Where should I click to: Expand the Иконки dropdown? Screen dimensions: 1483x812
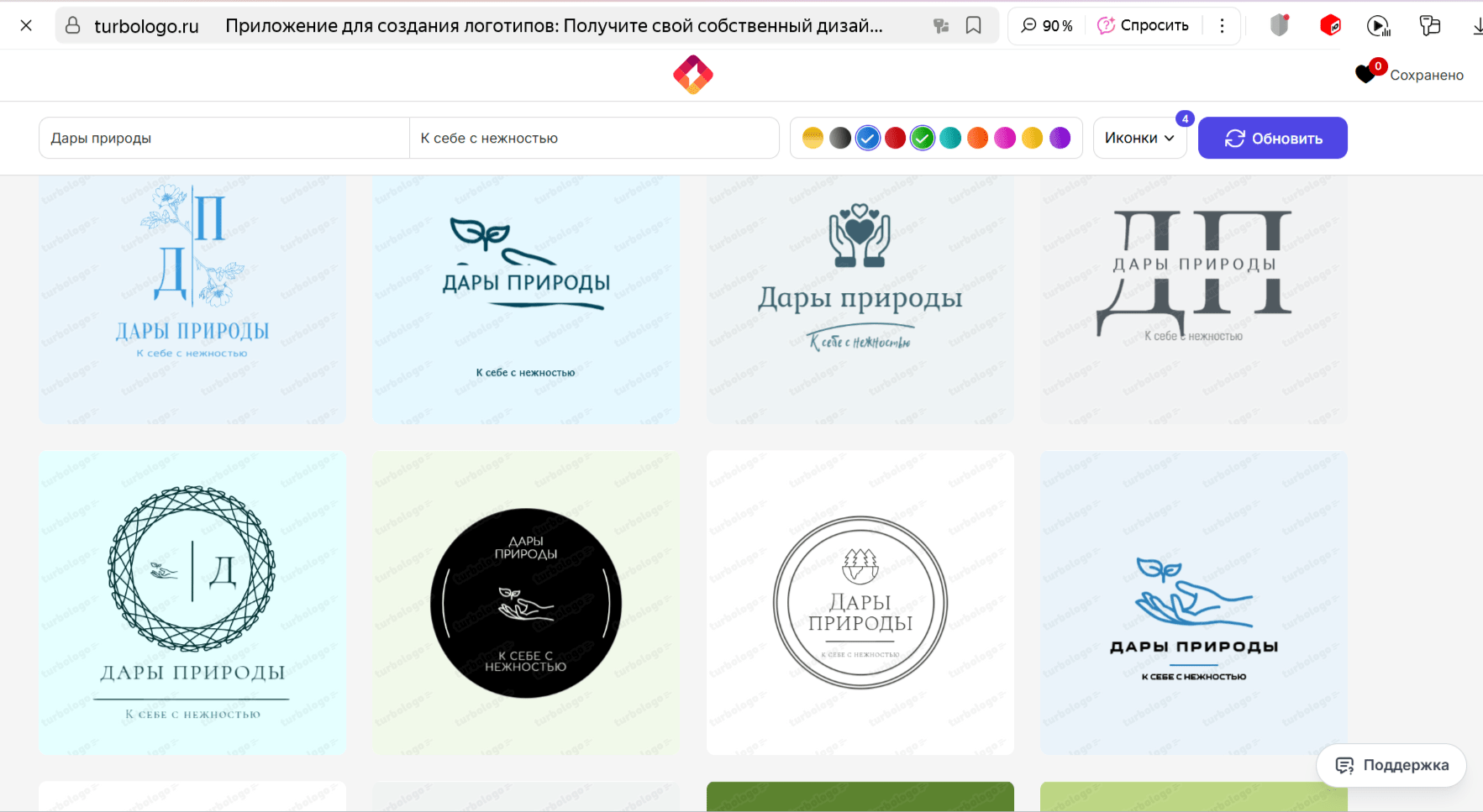1139,138
